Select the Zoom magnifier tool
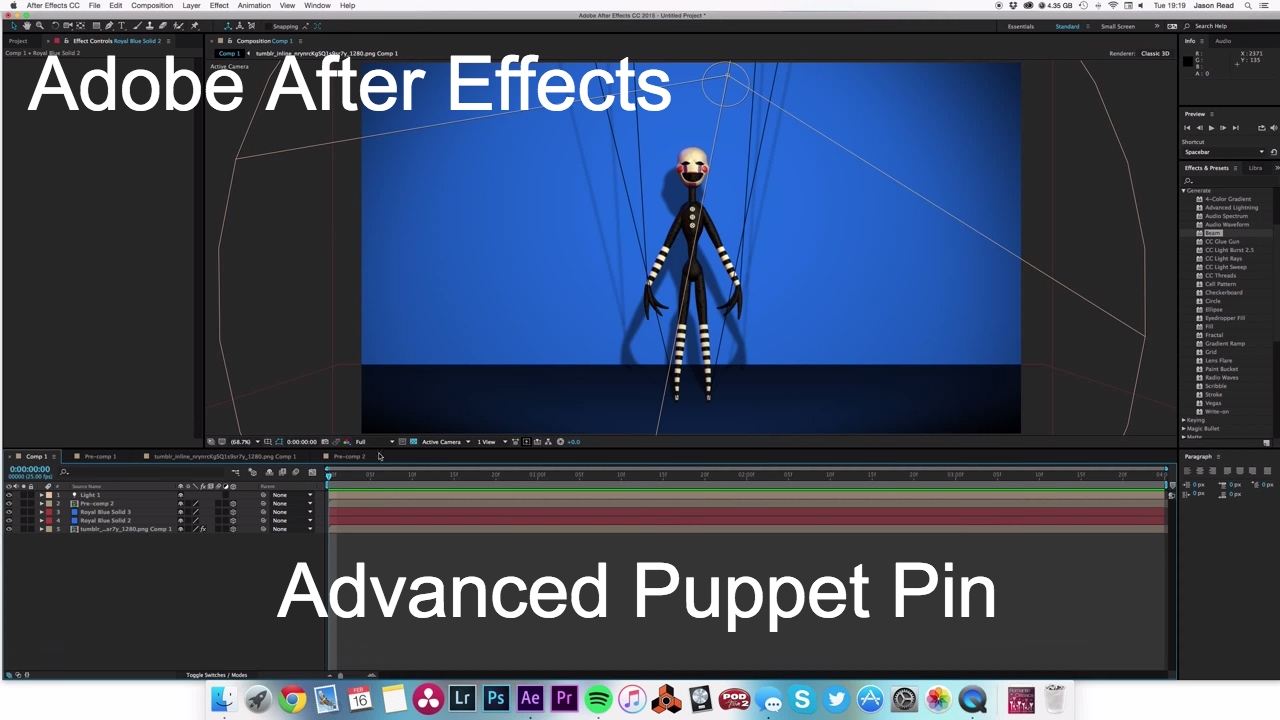The height and width of the screenshot is (720, 1280). pos(40,26)
